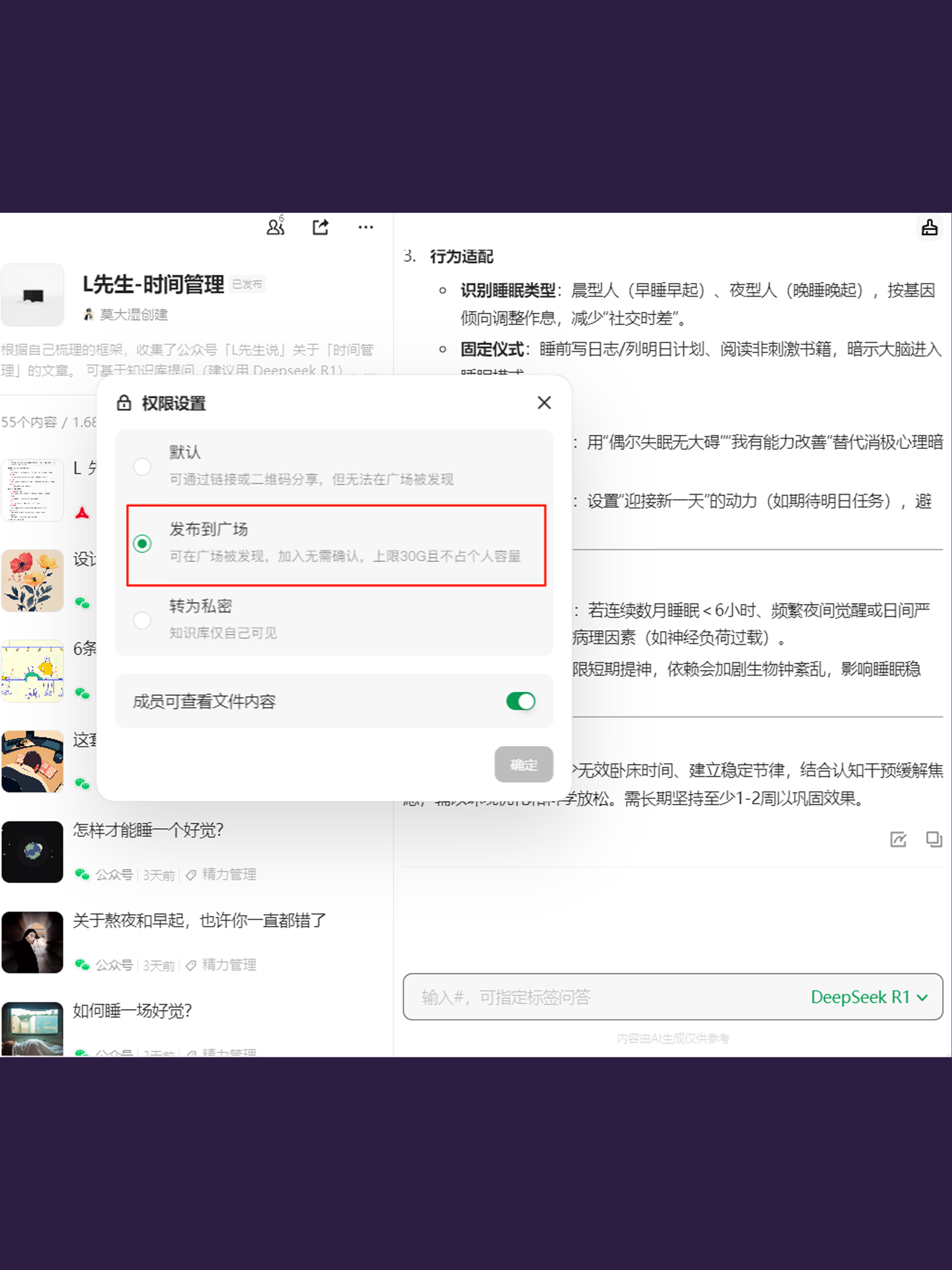This screenshot has width=952, height=1270.
Task: Close the 权限设置 dialog
Action: 544,403
